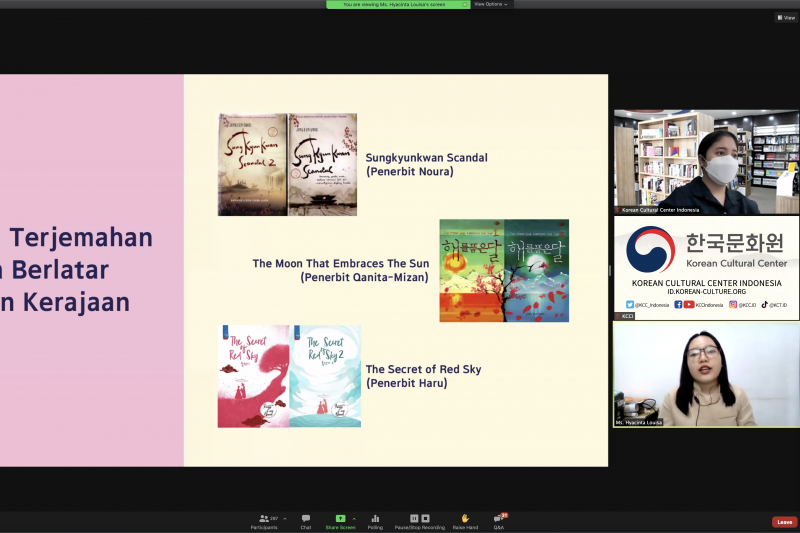
Task: Select the KCCI logo video tile
Action: pyautogui.click(x=706, y=267)
